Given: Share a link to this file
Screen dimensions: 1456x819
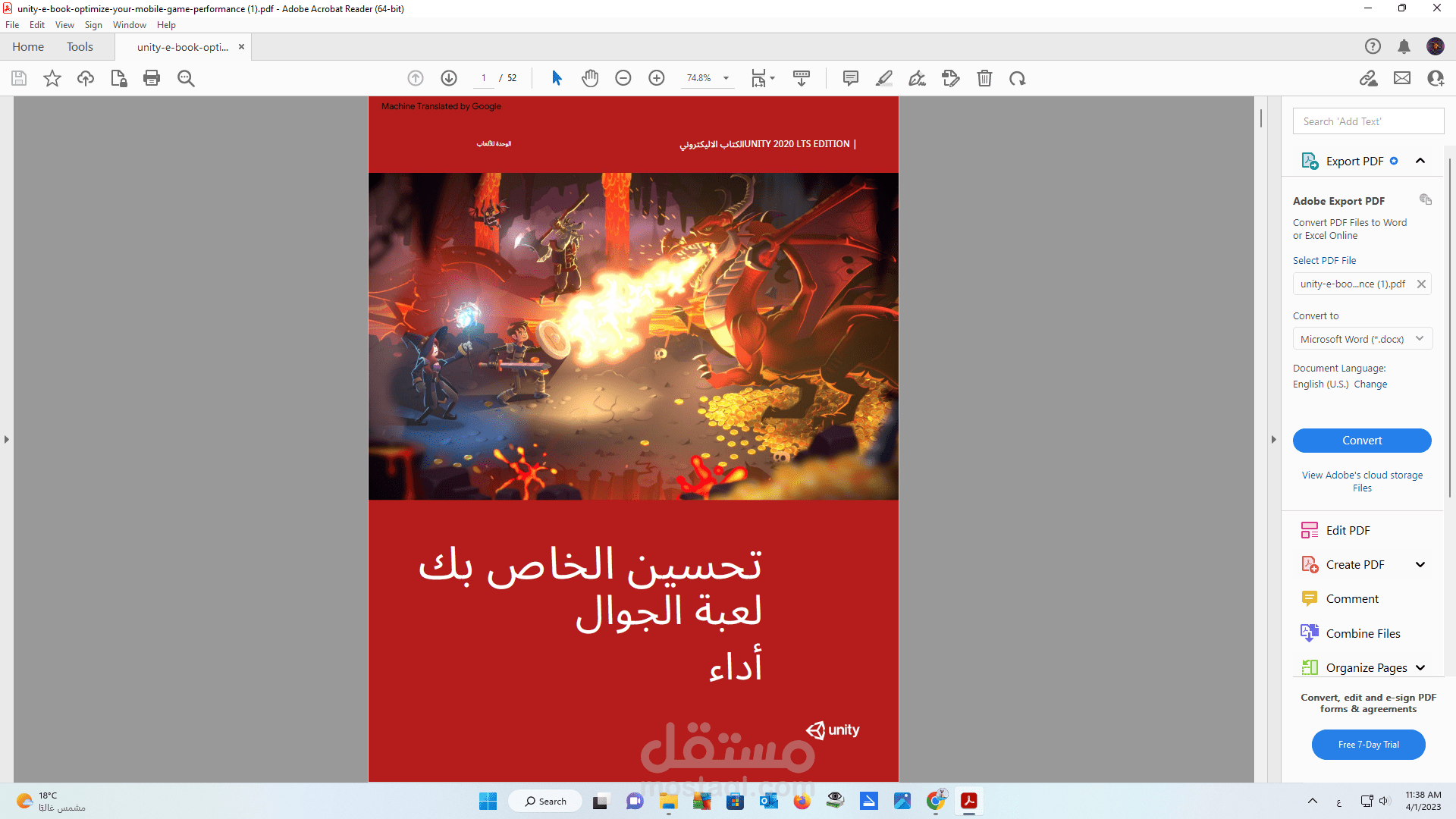Looking at the screenshot, I should (1369, 78).
